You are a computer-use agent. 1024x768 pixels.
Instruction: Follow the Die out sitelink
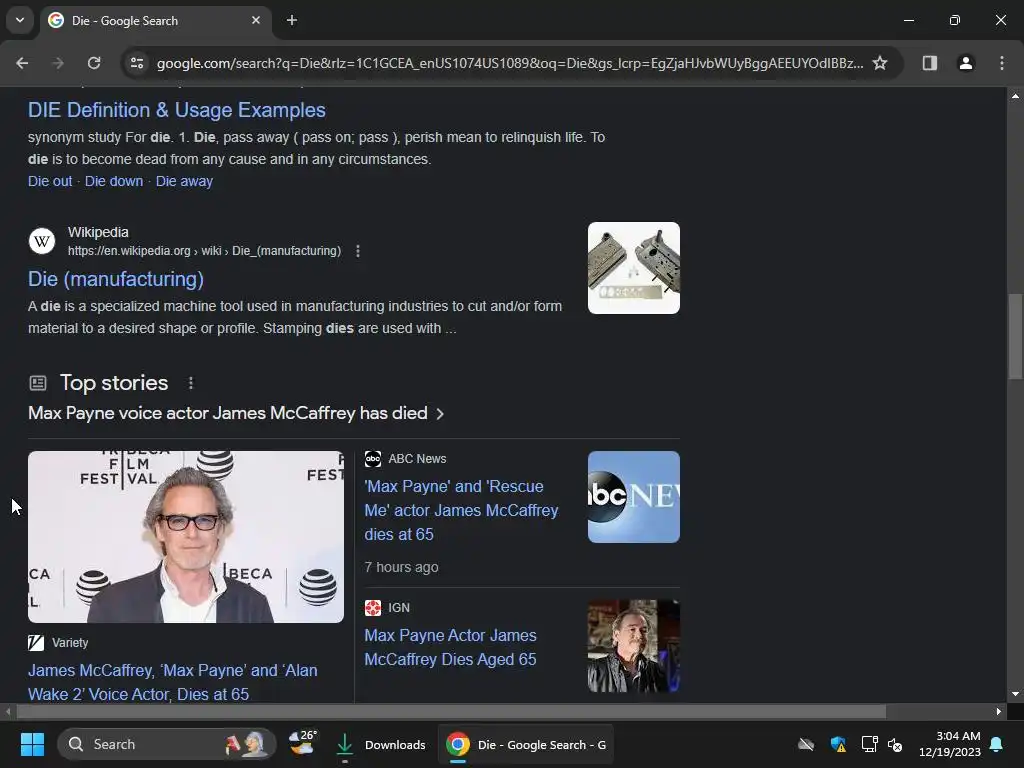coord(50,181)
